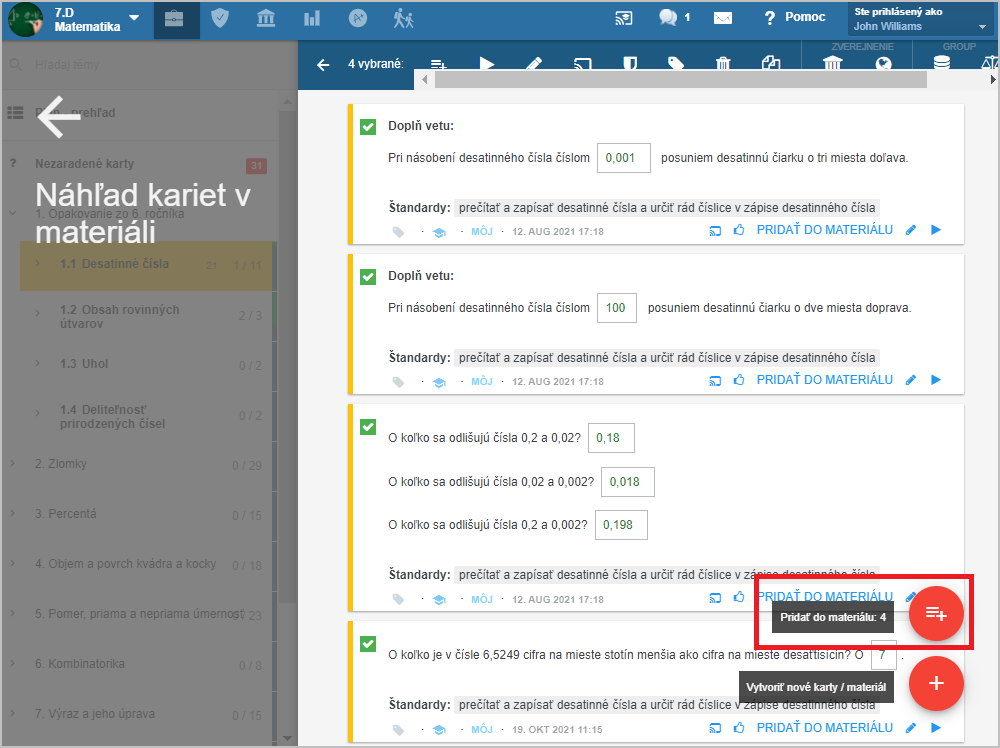Uncheck the card about number 6,5249
This screenshot has height=748, width=1000.
368,643
